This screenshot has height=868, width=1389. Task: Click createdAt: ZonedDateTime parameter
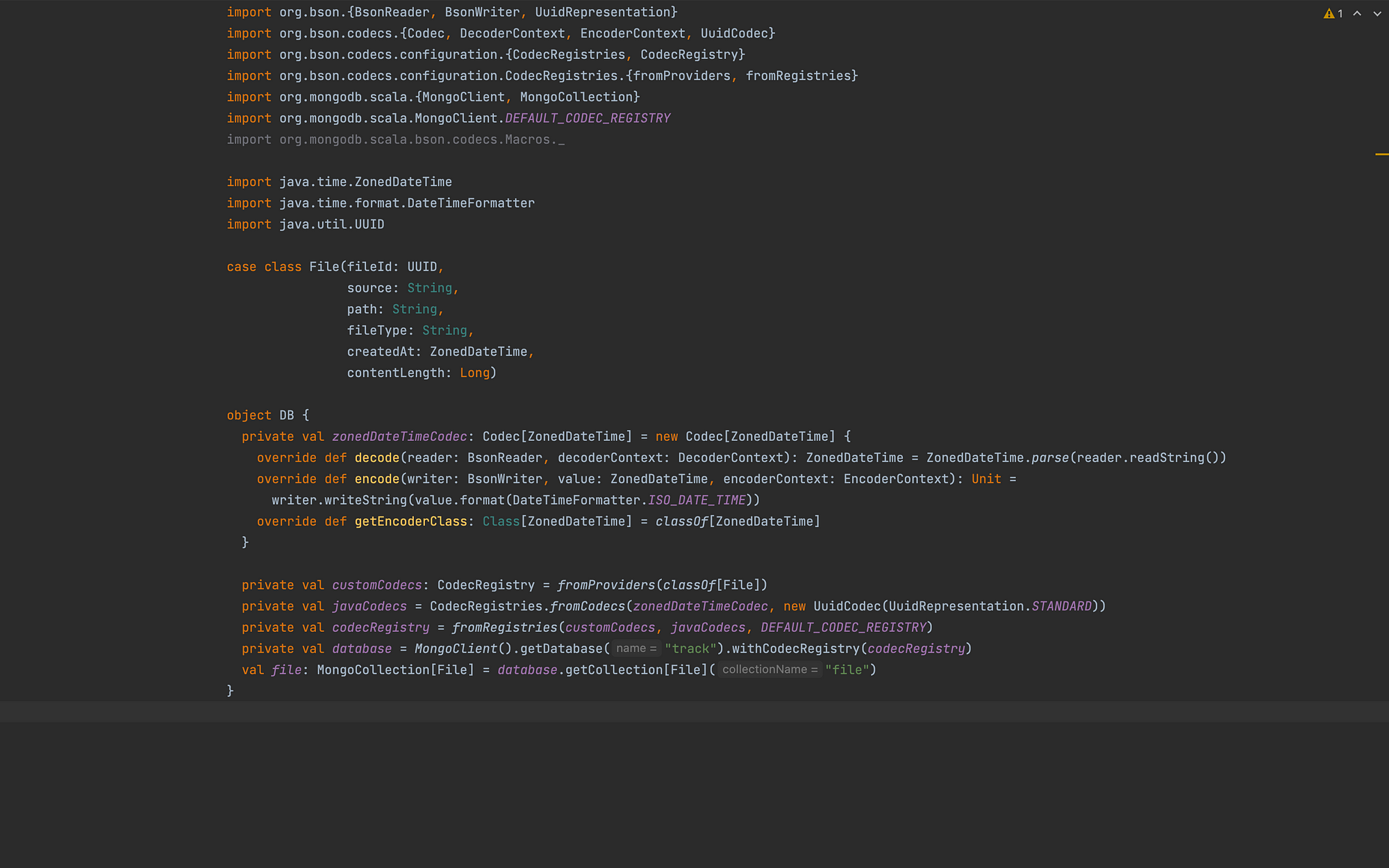[x=438, y=352]
